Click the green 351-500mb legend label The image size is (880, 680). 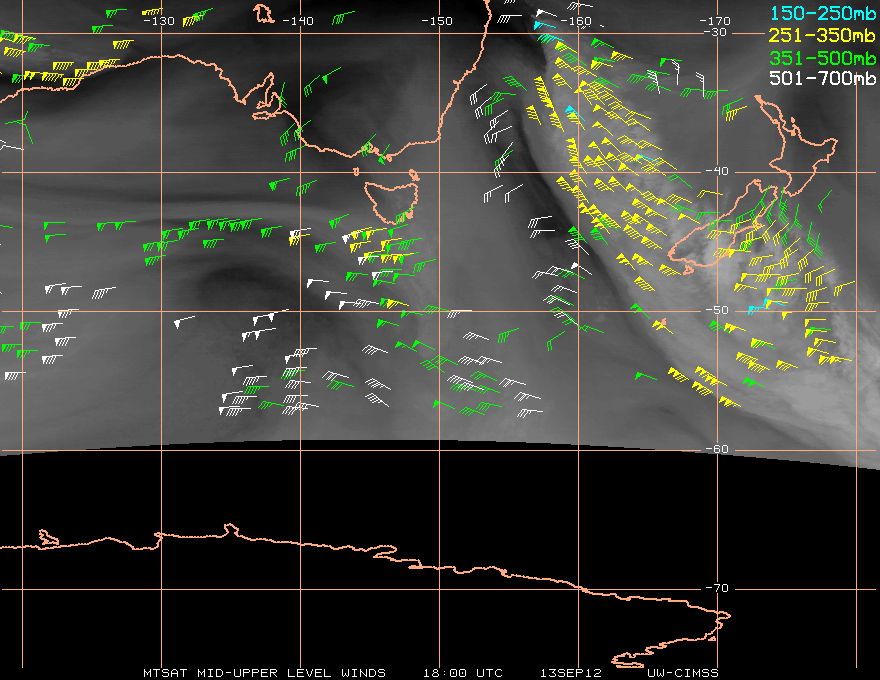point(822,58)
